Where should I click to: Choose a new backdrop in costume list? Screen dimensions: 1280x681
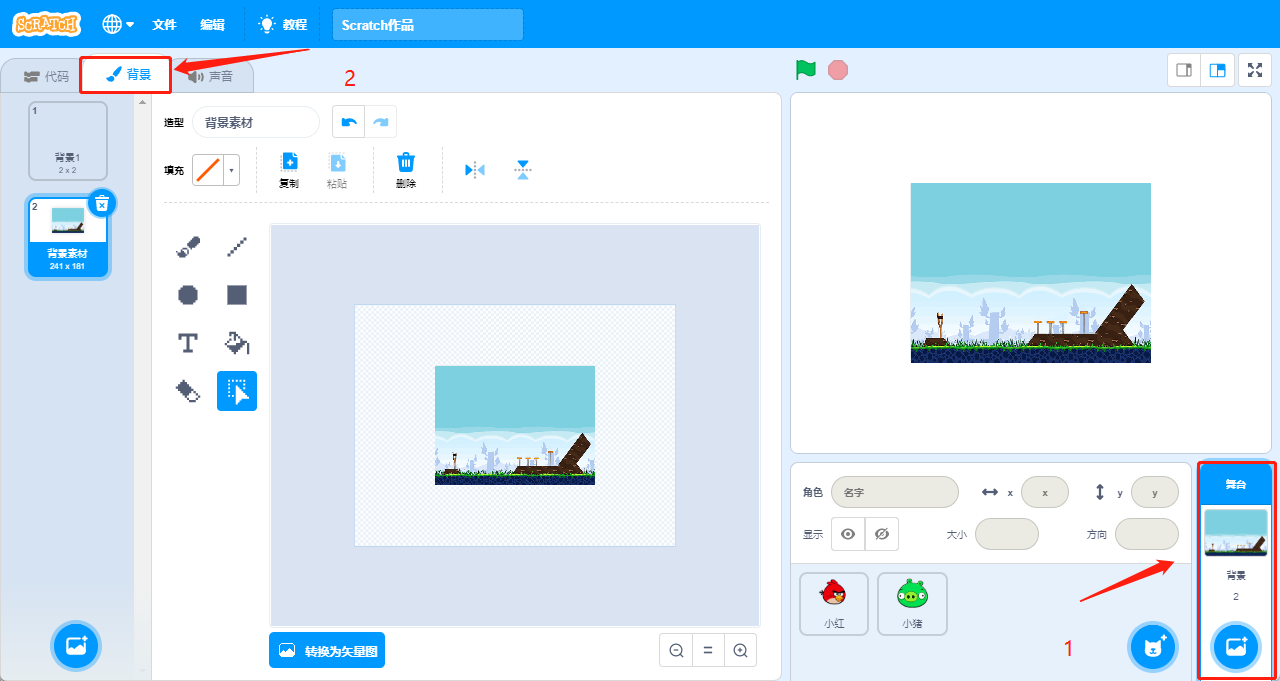tap(76, 646)
